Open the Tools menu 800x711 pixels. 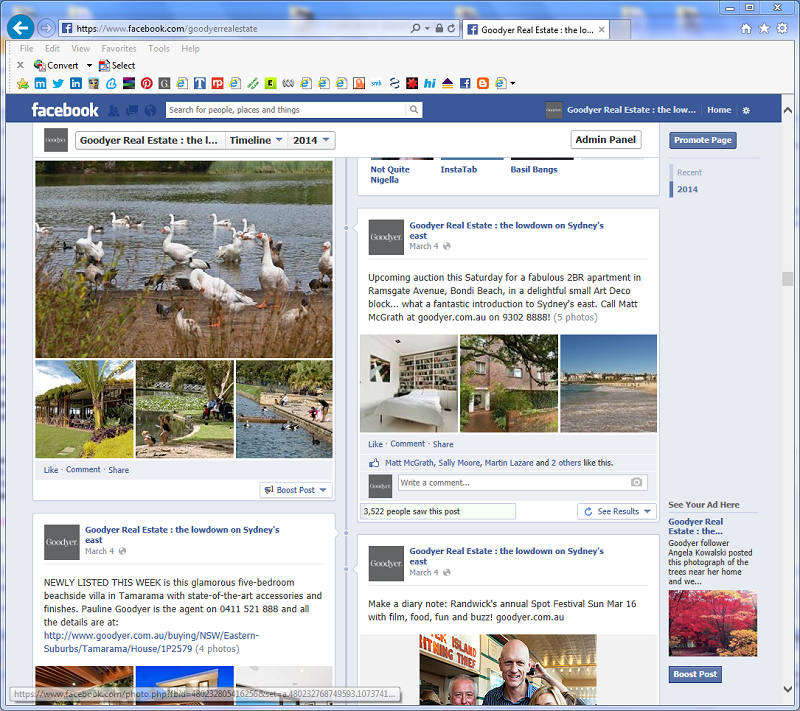(x=159, y=48)
